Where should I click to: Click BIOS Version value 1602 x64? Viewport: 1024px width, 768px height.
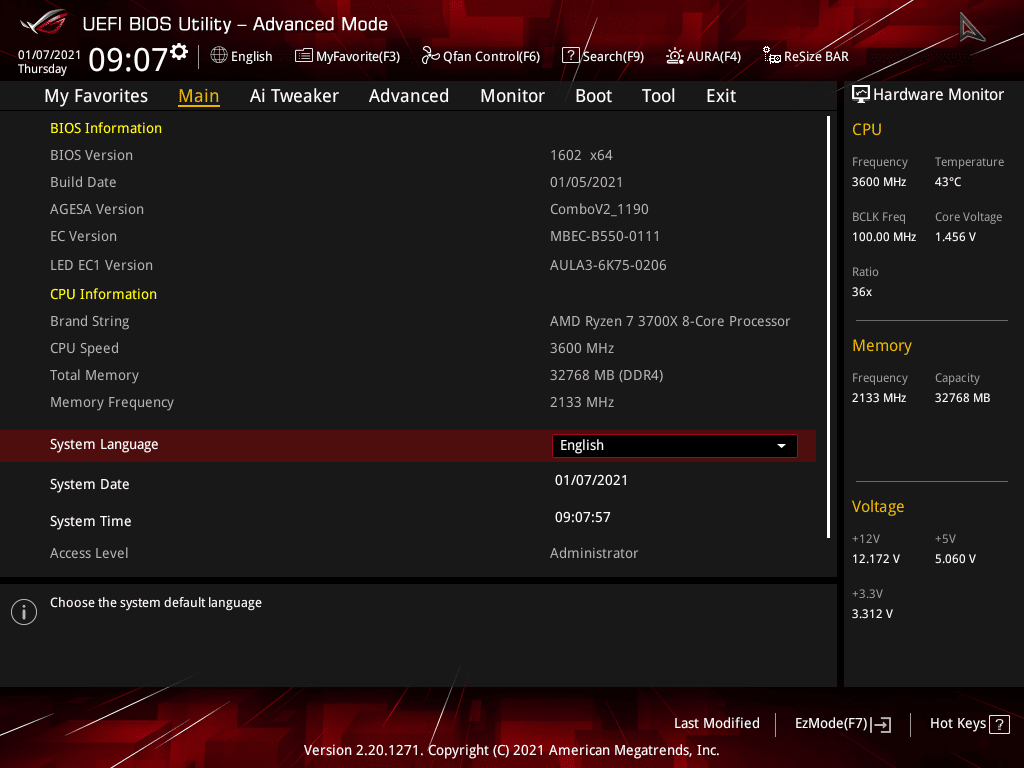(581, 155)
